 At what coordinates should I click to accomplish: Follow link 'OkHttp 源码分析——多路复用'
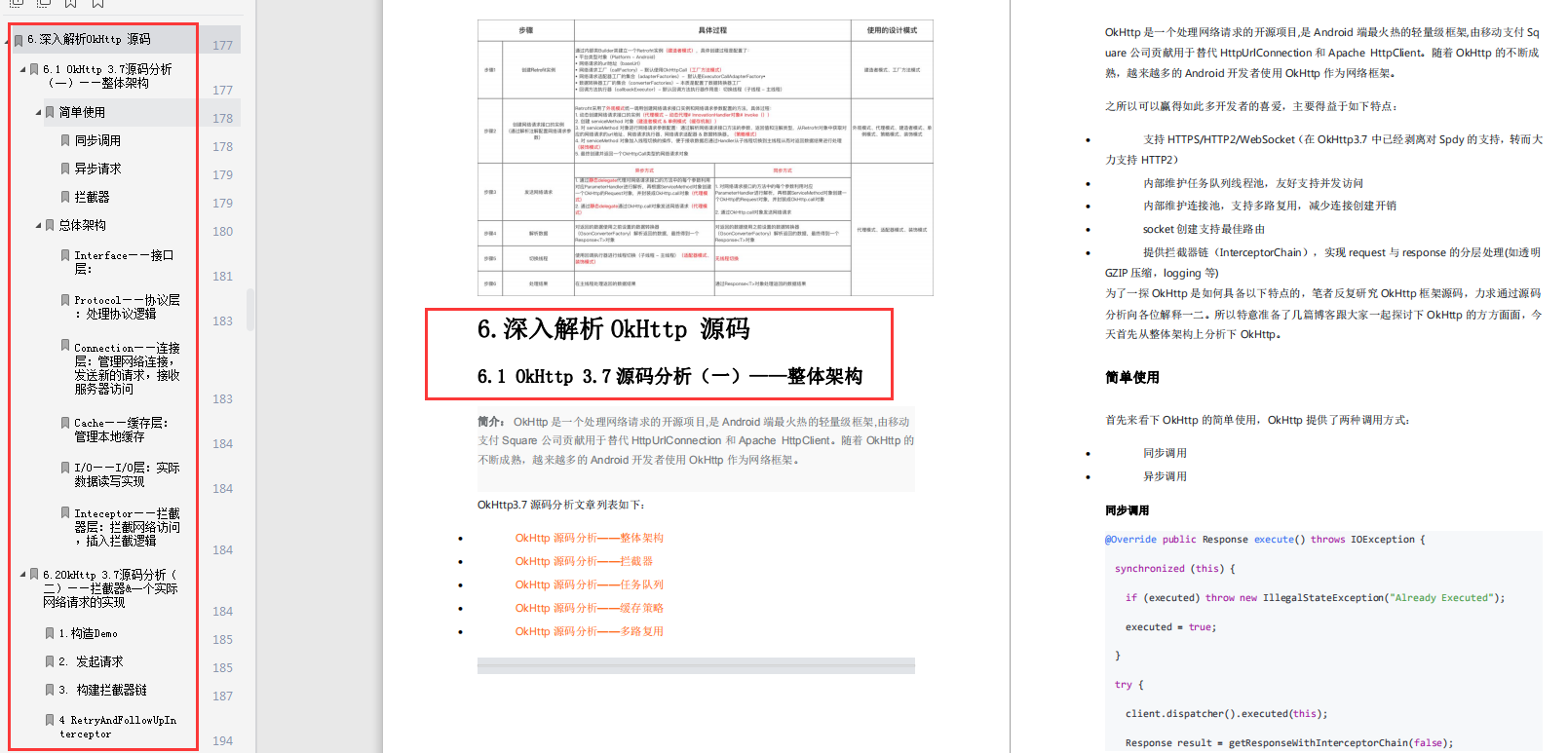point(589,631)
